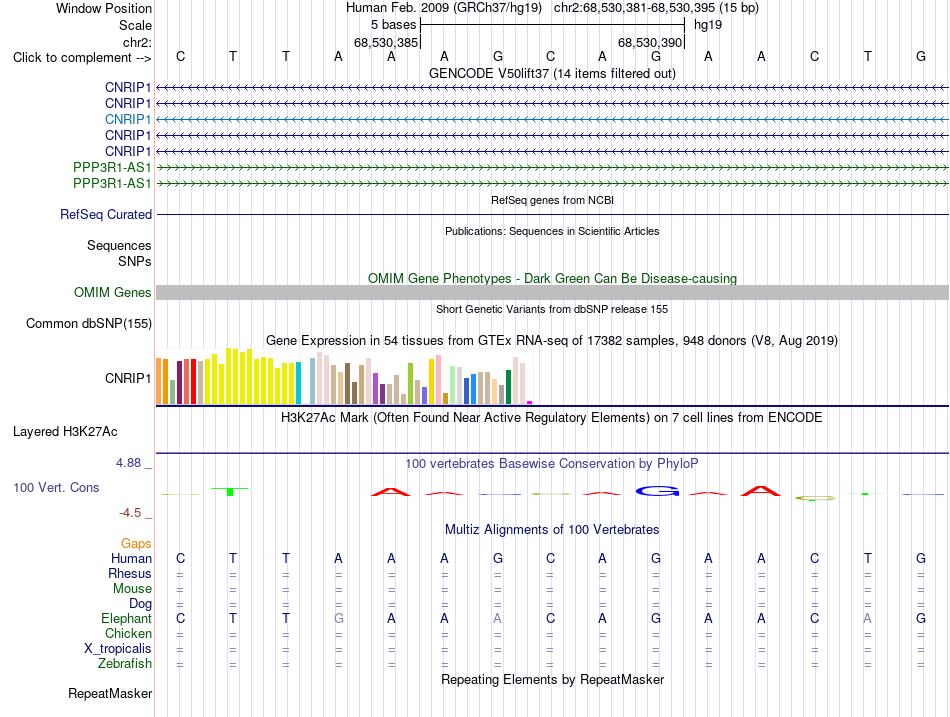Screen dimensions: 950x717
Task: Click the chr2:68,530,381-68,530,395 window position text
Action: 656,8
